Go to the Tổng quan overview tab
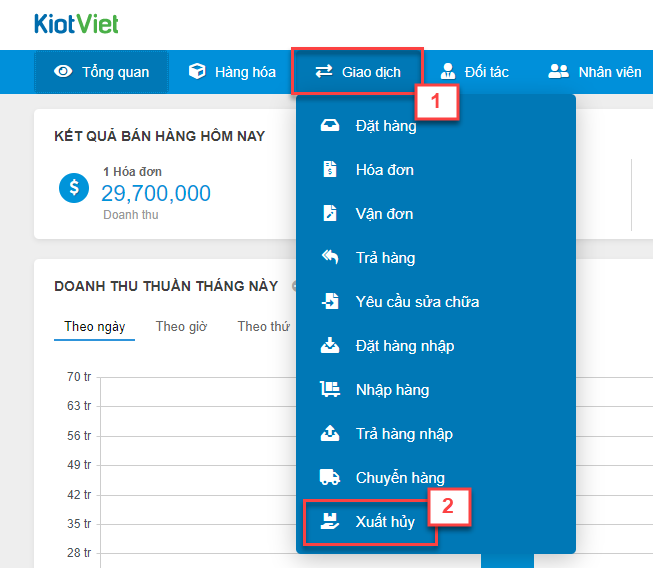653x568 pixels. tap(102, 72)
